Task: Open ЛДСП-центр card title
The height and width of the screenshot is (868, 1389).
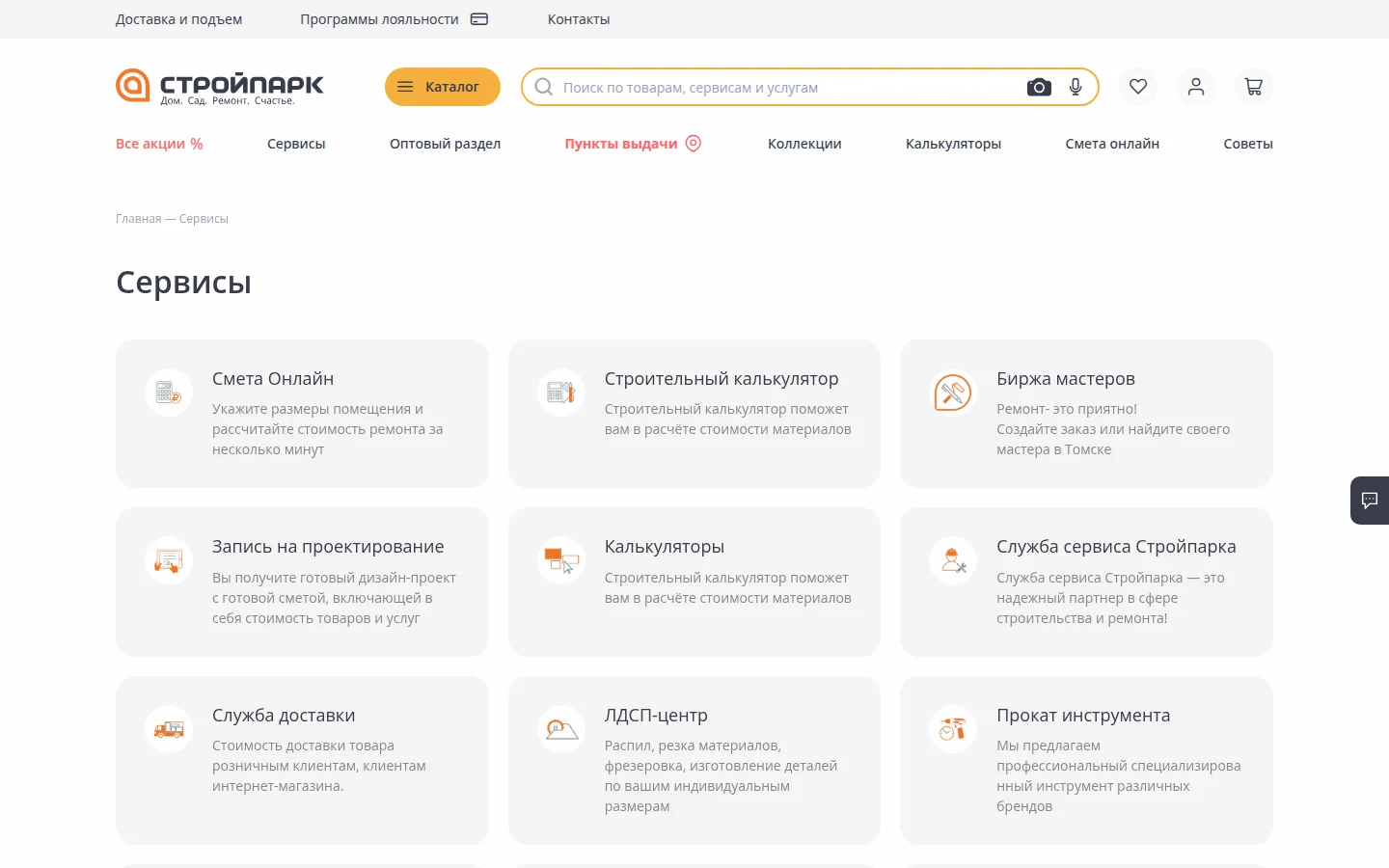Action: click(656, 716)
